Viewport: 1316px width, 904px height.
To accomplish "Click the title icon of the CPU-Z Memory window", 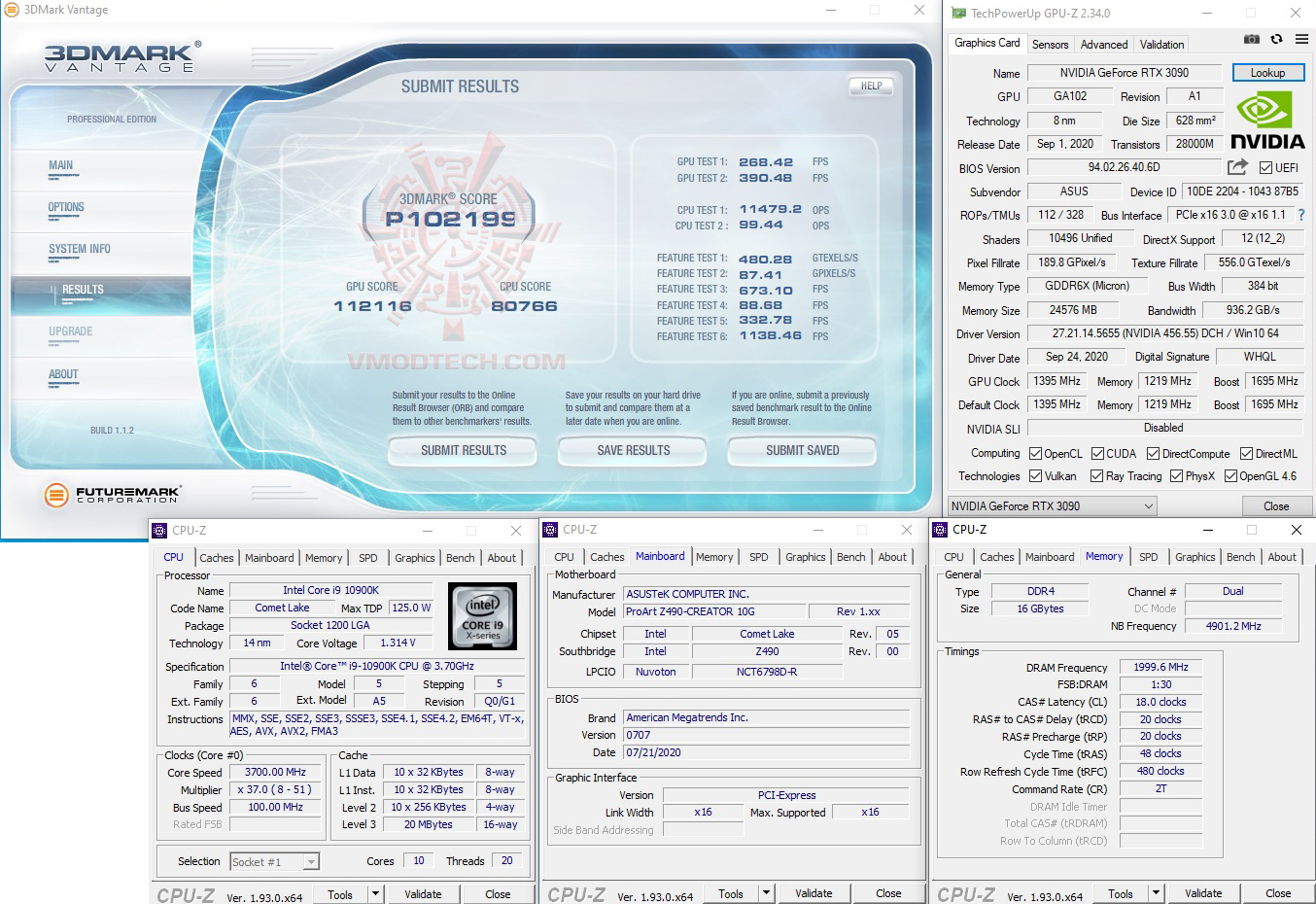I will pos(940,530).
